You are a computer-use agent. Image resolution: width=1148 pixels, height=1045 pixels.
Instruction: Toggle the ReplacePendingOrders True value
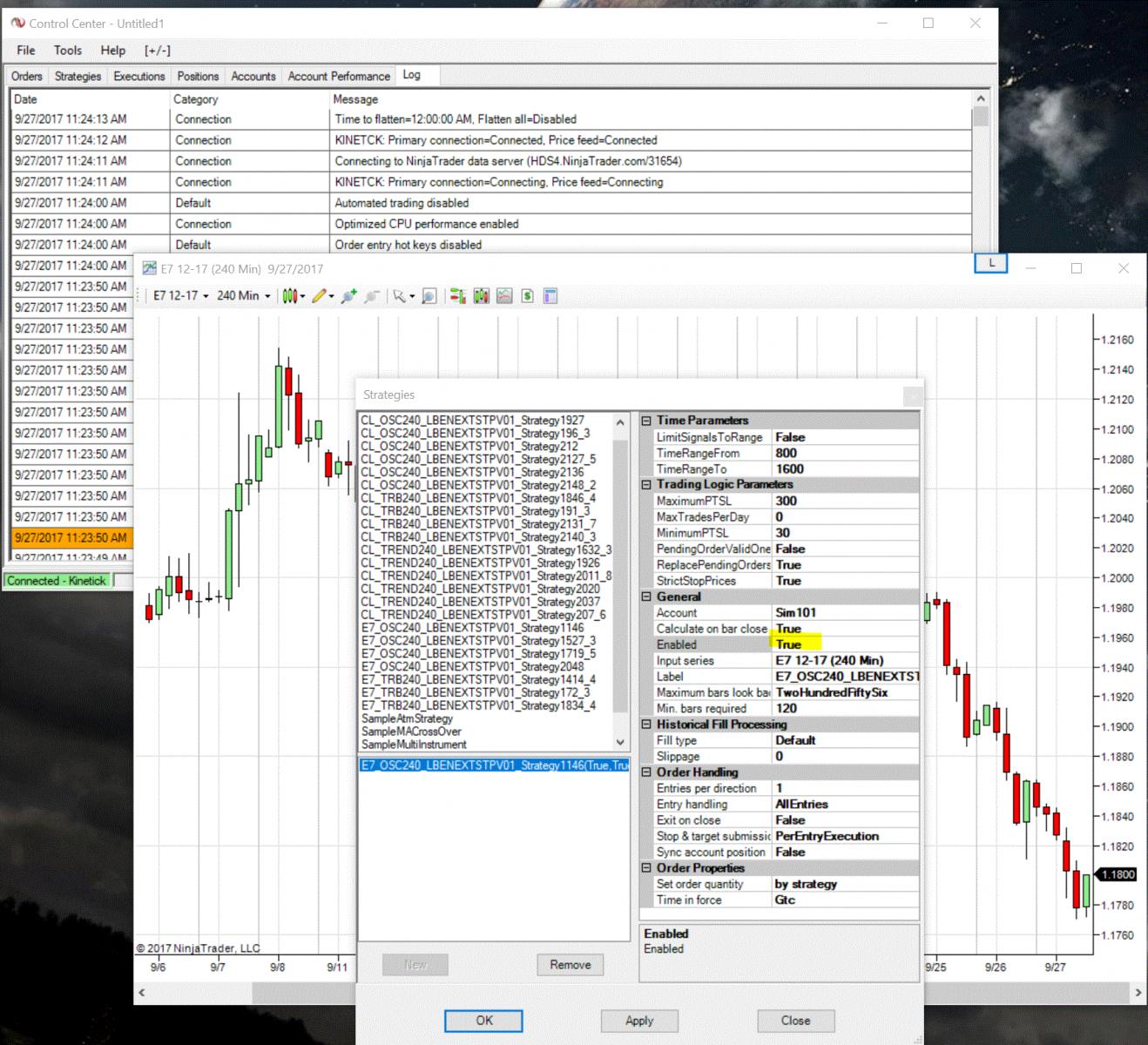point(845,565)
